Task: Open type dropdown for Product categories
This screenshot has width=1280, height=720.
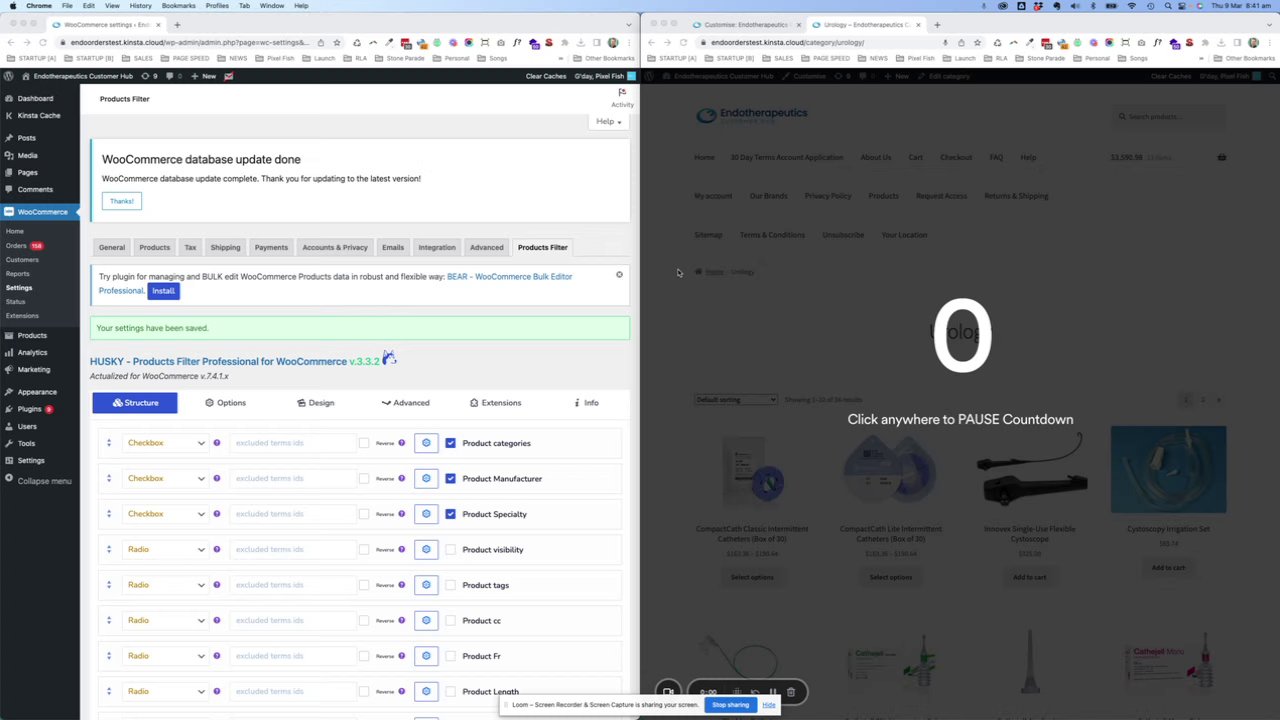Action: (x=166, y=443)
